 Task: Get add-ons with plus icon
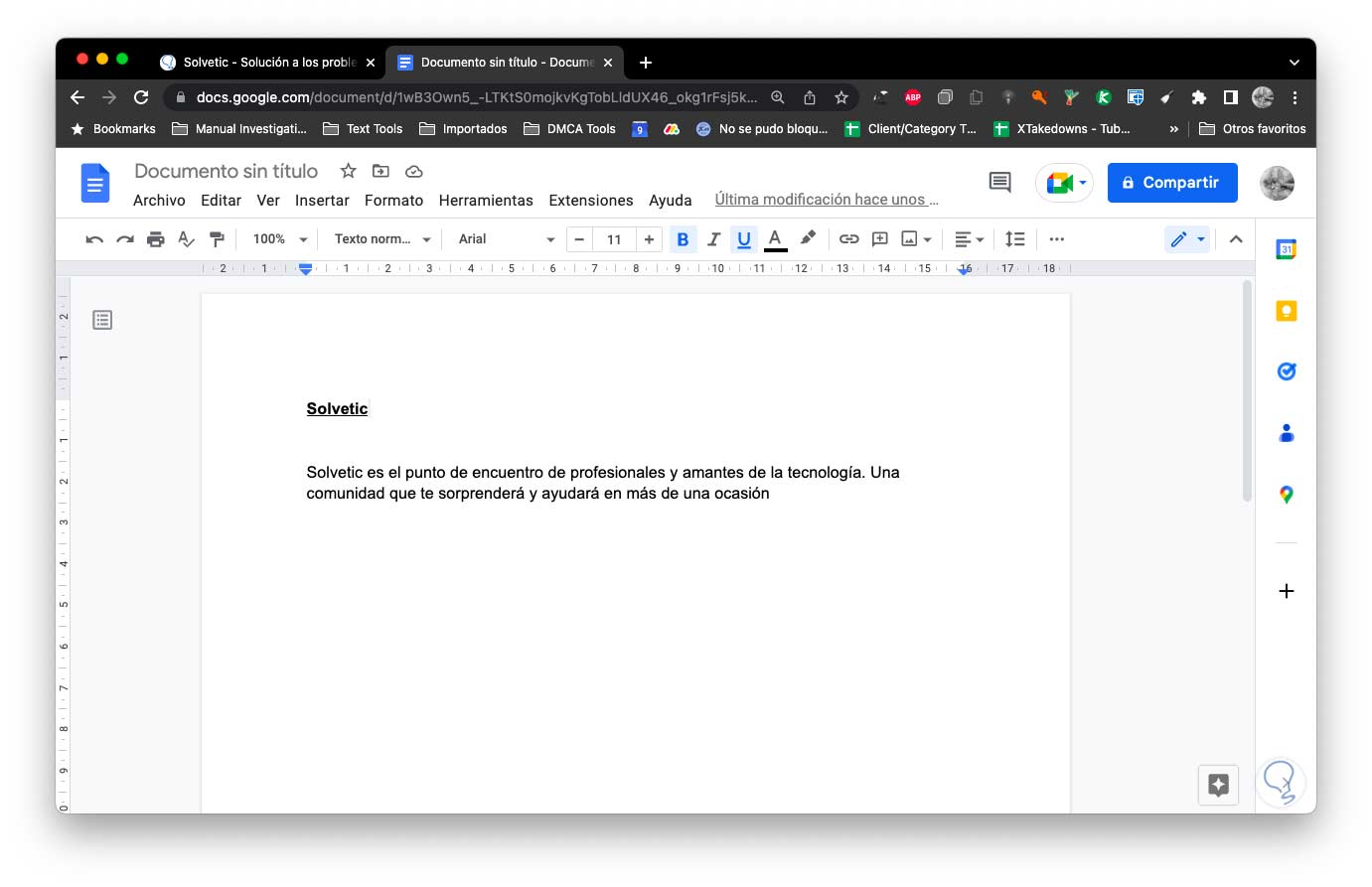click(1286, 591)
